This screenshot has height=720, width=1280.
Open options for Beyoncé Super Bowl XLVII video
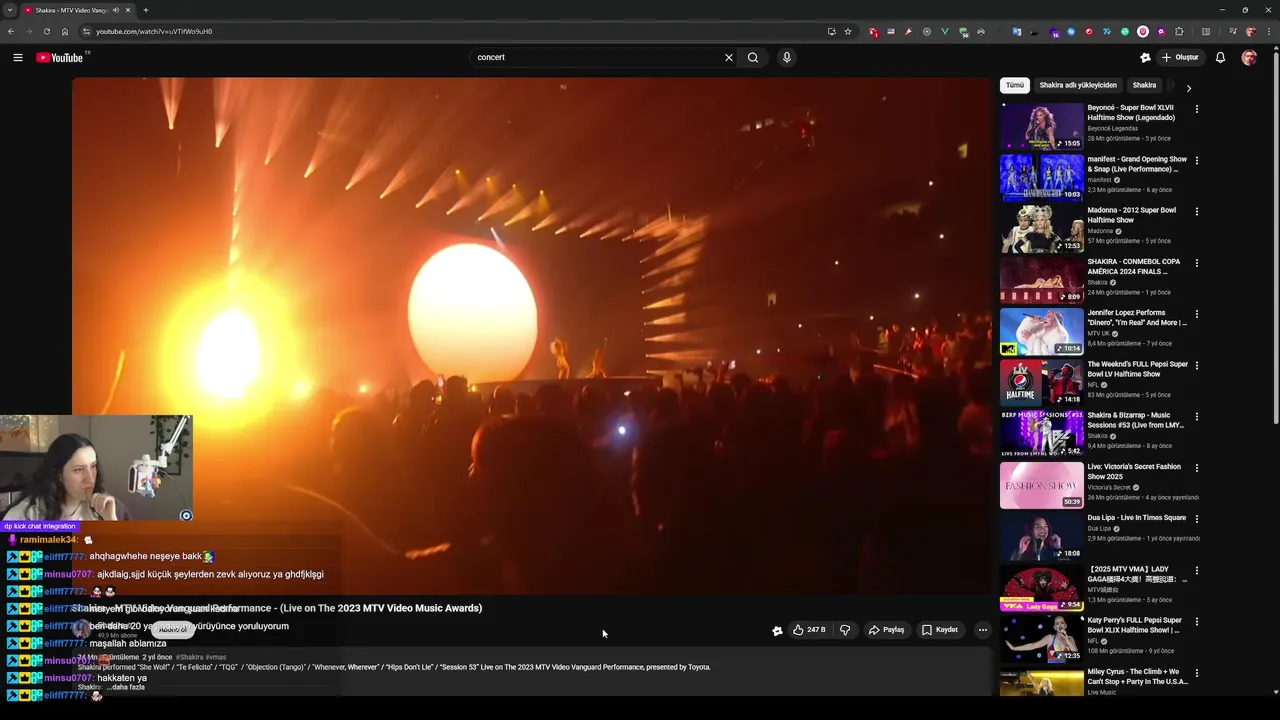click(x=1197, y=109)
